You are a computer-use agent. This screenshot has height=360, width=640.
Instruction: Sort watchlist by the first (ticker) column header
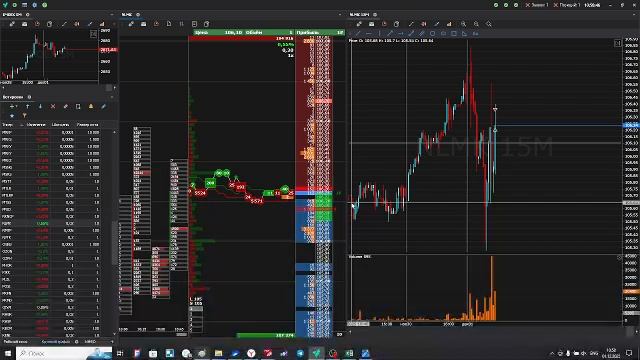click(7, 124)
